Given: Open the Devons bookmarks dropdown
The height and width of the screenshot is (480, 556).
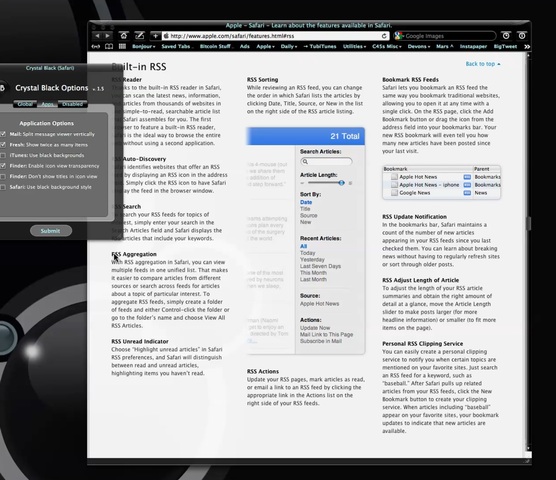Looking at the screenshot, I should tap(419, 46).
